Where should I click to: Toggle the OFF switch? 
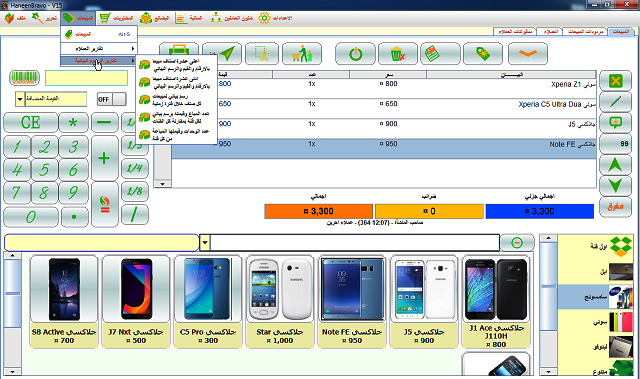(x=111, y=99)
